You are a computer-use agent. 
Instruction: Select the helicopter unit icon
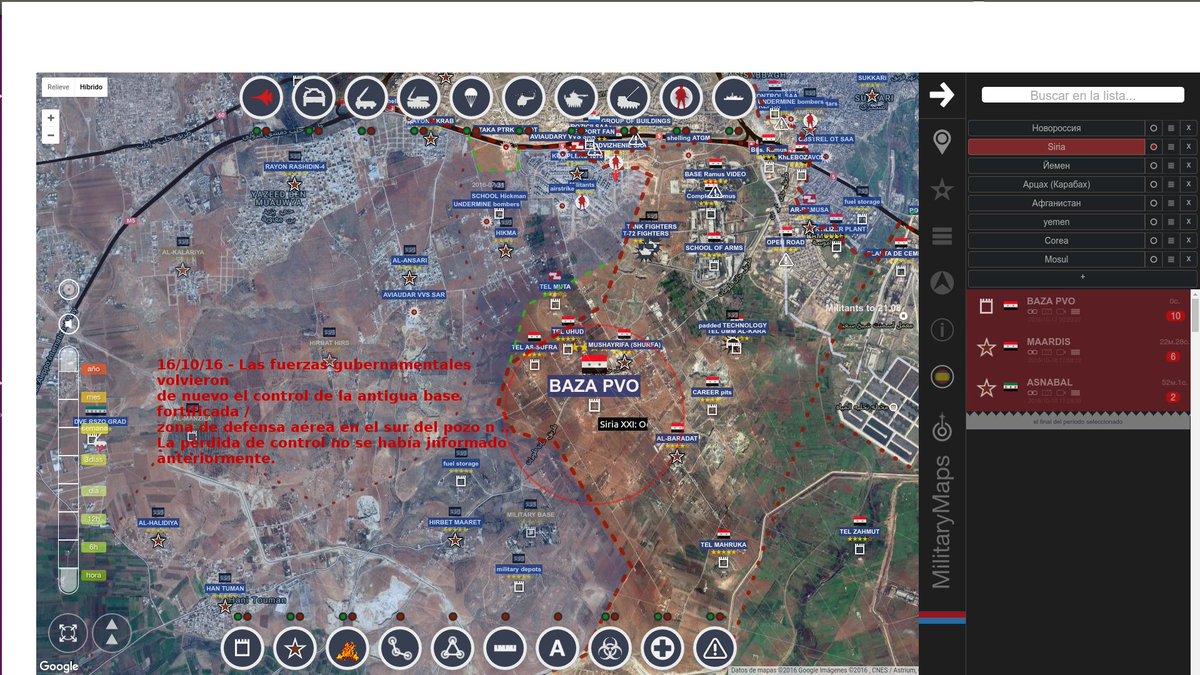point(524,98)
